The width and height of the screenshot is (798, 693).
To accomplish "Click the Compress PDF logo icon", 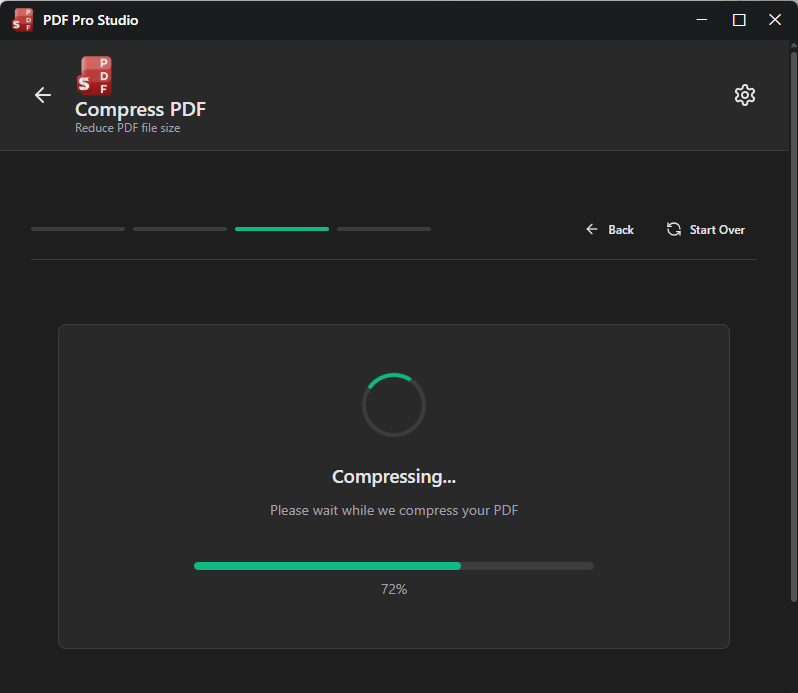I will [94, 76].
